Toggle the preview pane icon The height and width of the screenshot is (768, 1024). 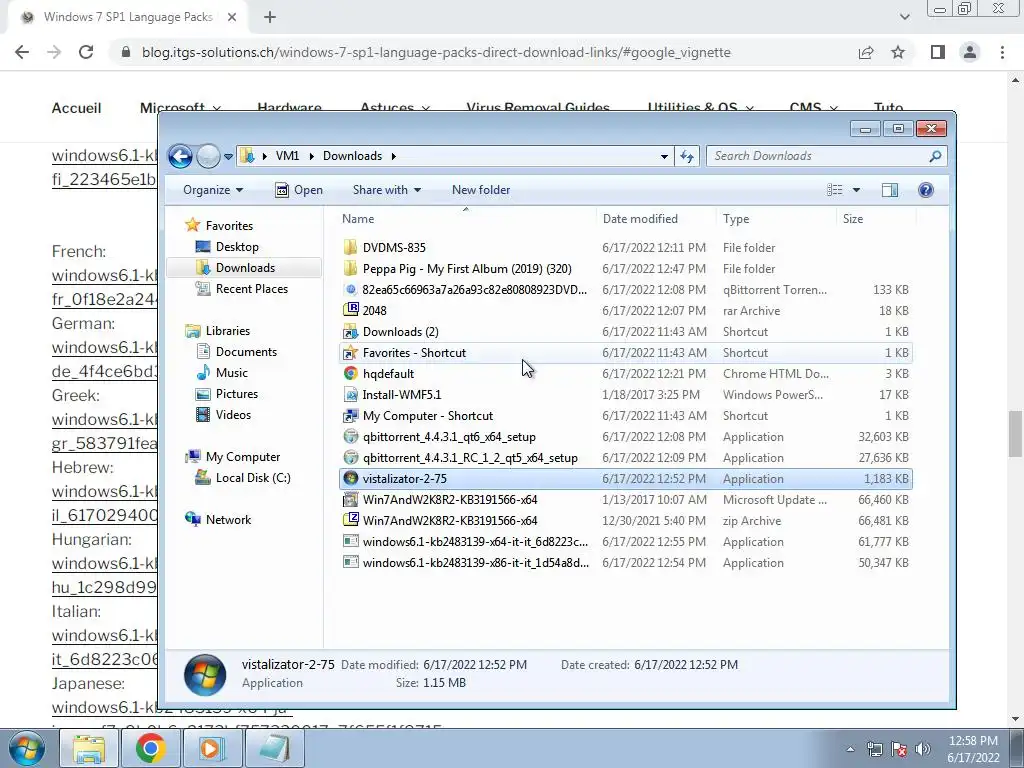(x=889, y=190)
